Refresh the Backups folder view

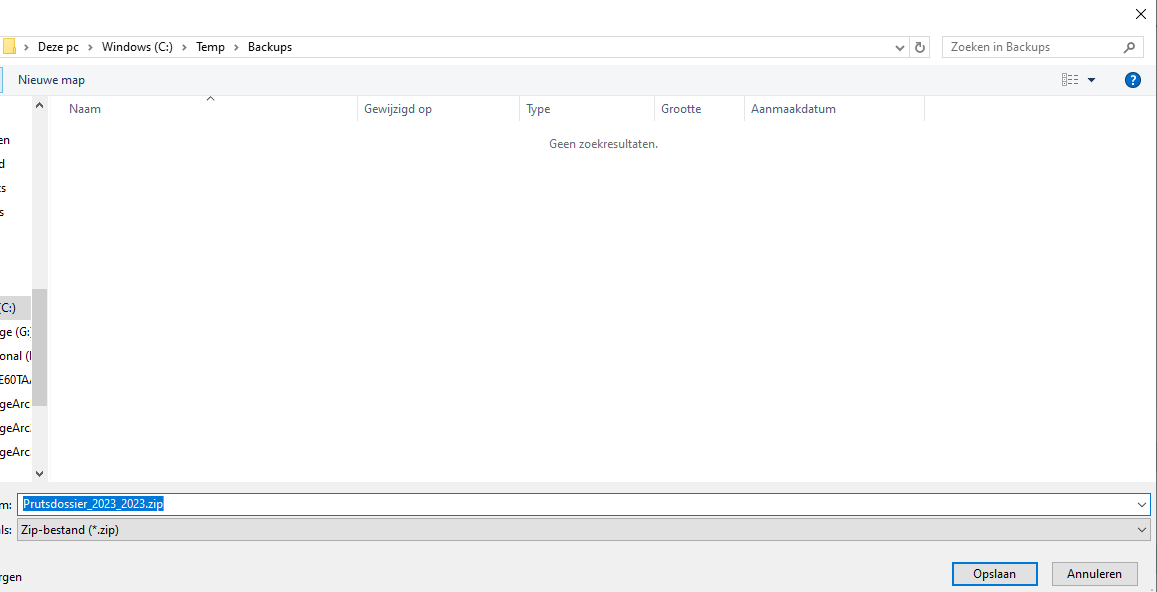click(x=919, y=47)
